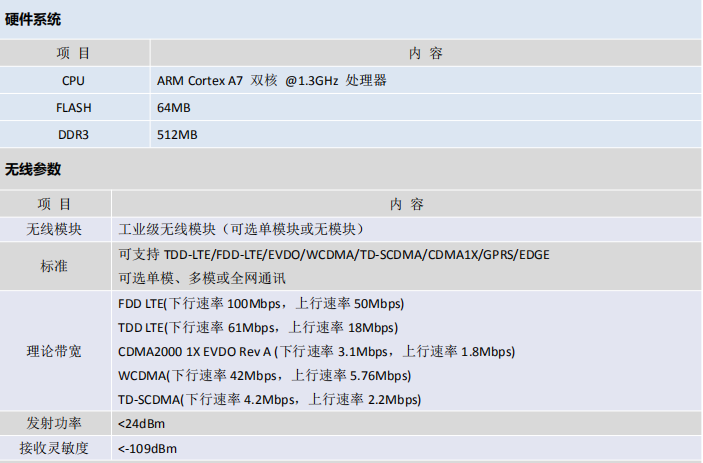The width and height of the screenshot is (703, 463).
Task: Select the 标准 row label
Action: 54,266
